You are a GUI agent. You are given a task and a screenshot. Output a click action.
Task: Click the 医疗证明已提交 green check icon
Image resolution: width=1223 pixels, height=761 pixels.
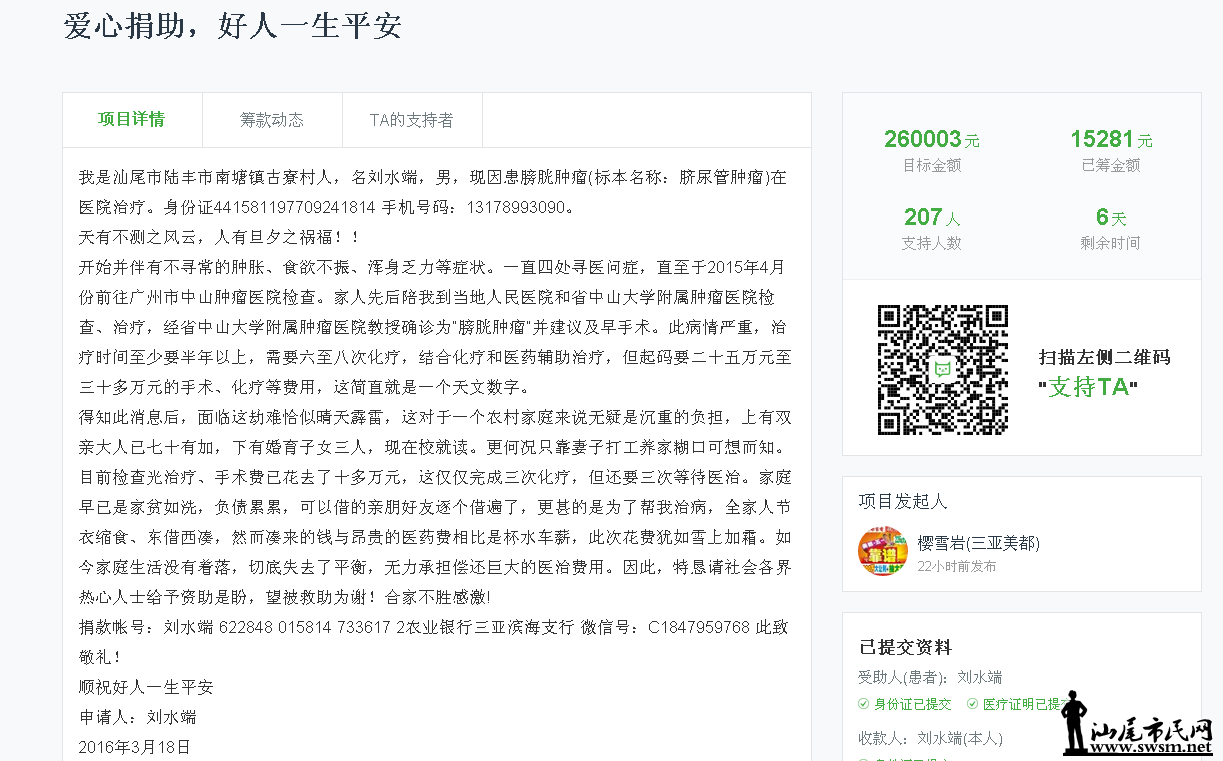pyautogui.click(x=972, y=704)
